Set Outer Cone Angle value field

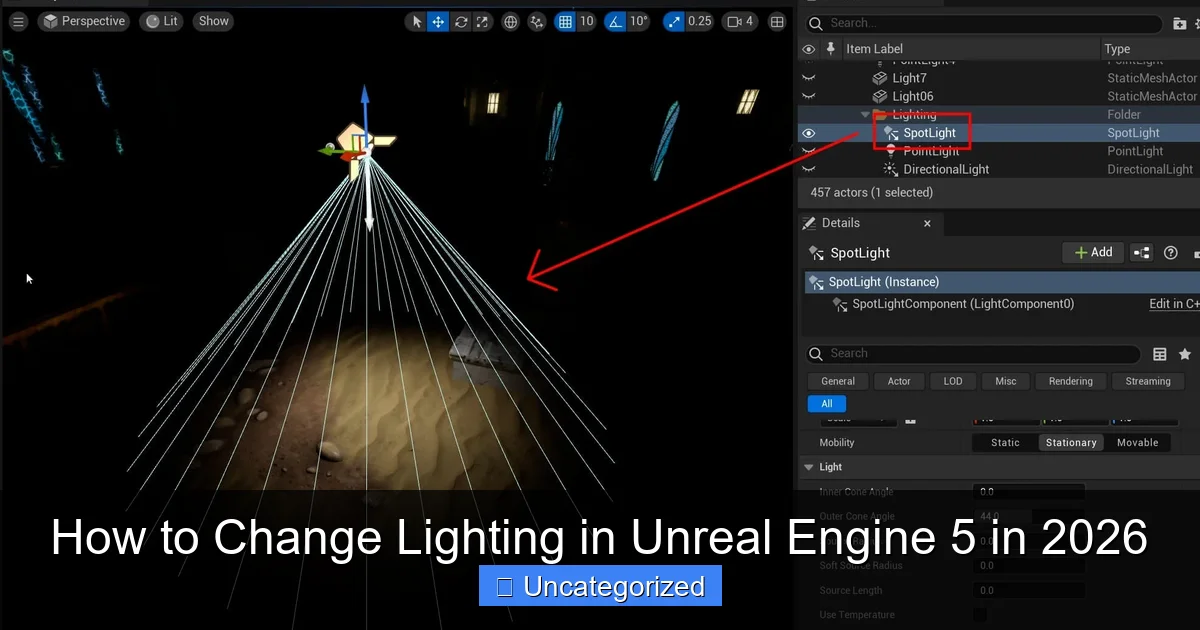1028,516
